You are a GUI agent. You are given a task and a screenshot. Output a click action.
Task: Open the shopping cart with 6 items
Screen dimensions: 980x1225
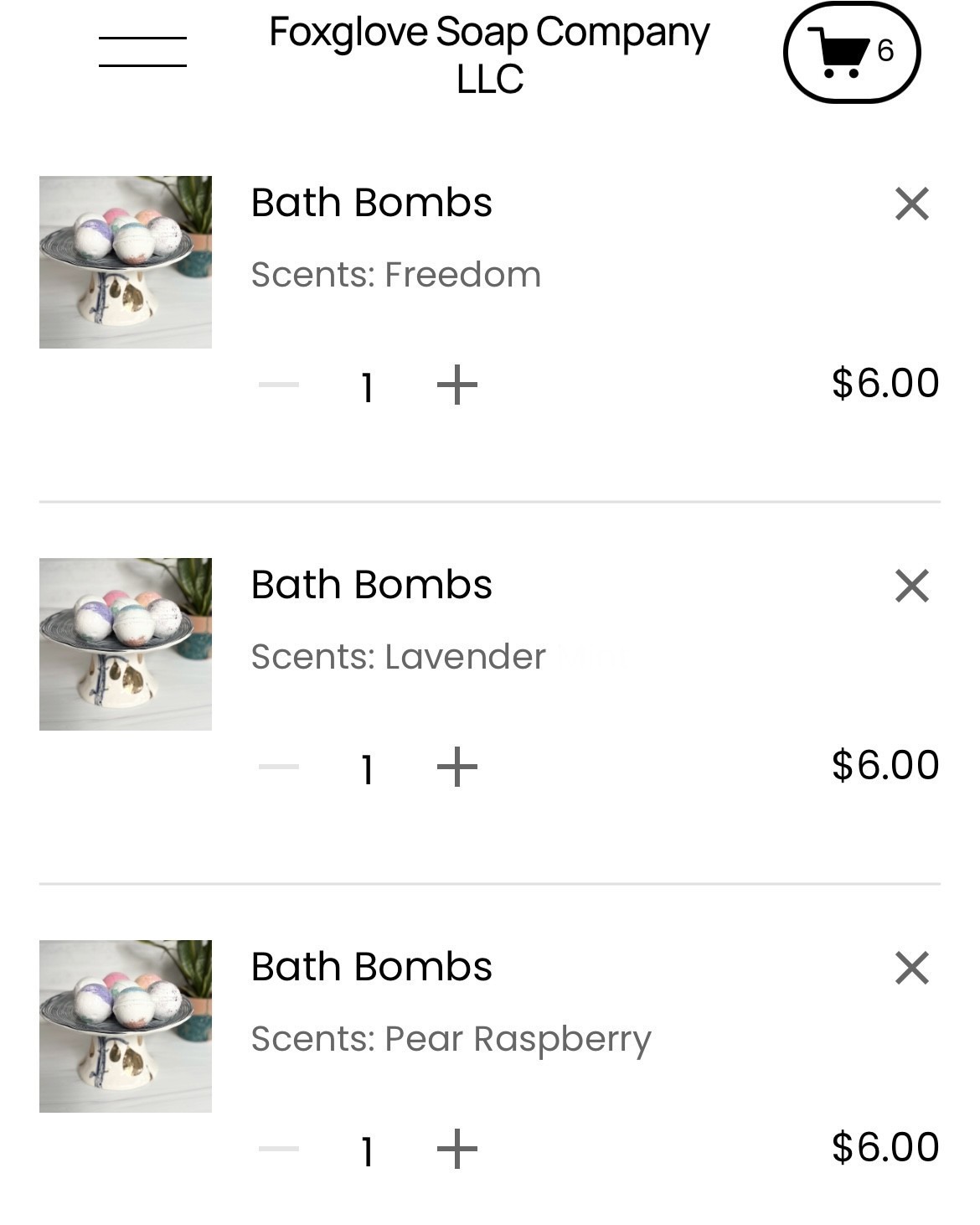click(851, 52)
